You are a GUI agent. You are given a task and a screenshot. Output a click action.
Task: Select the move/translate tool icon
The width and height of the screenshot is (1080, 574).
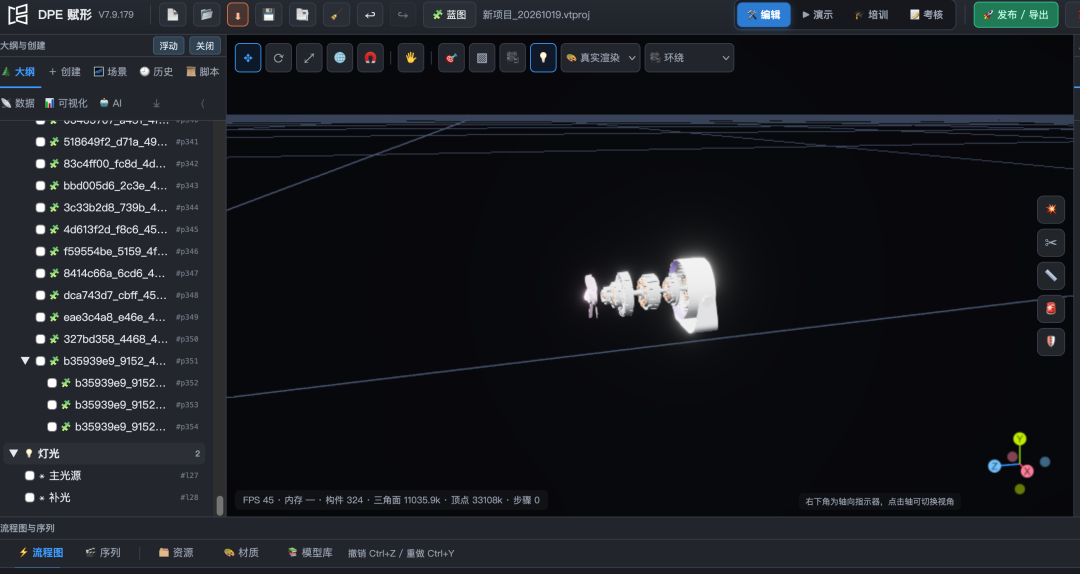click(248, 58)
